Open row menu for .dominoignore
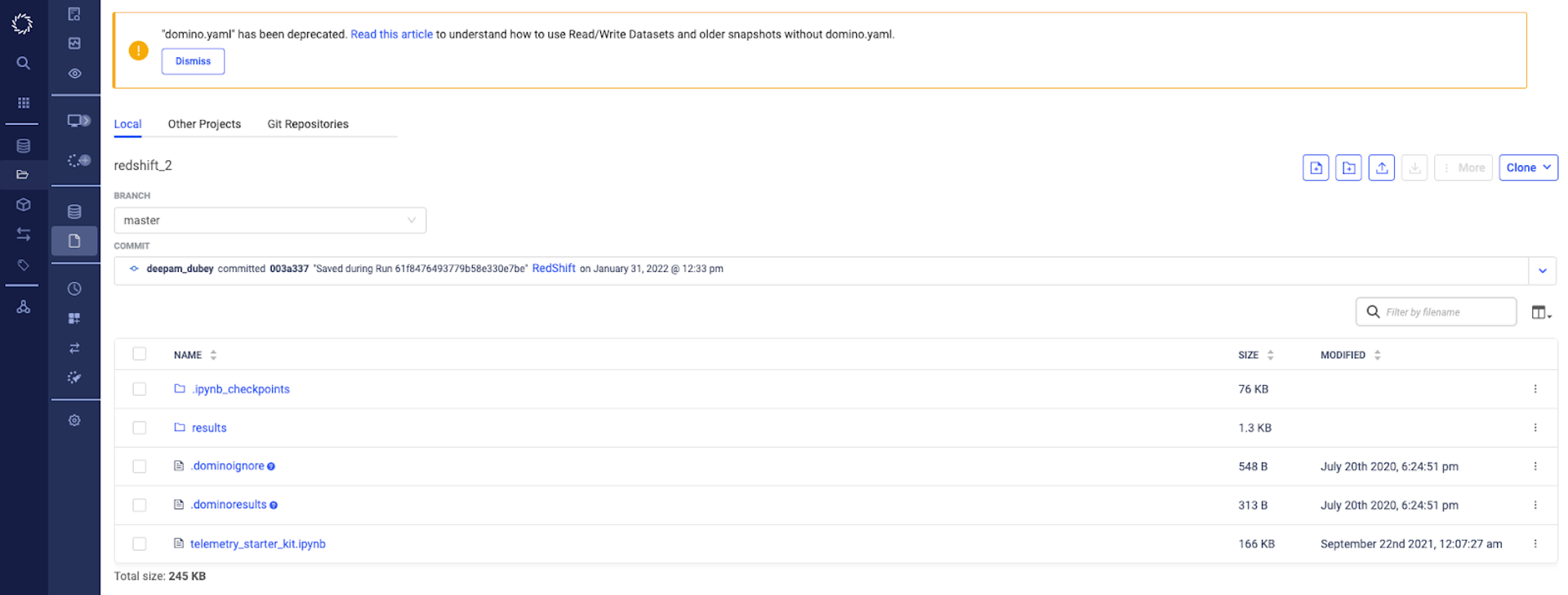 1535,466
